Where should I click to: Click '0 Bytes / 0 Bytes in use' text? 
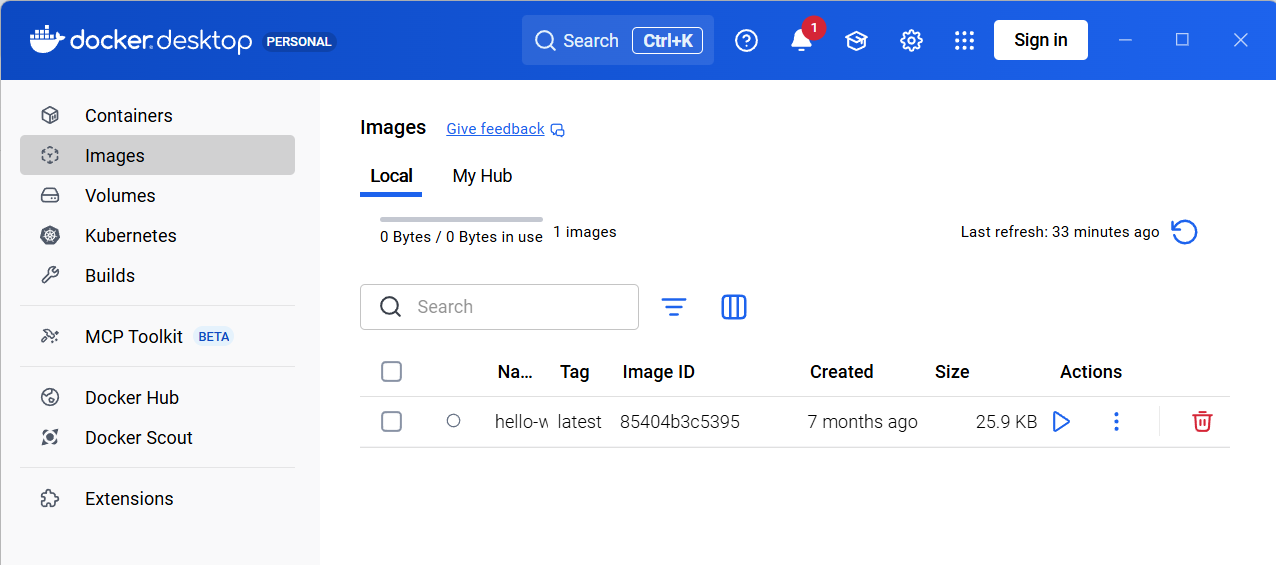(x=461, y=237)
